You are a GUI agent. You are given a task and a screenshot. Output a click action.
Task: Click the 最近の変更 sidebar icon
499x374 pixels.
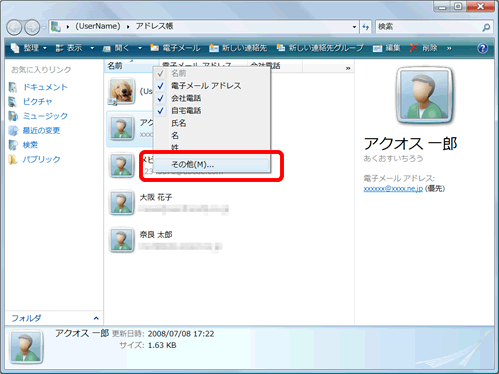point(13,130)
